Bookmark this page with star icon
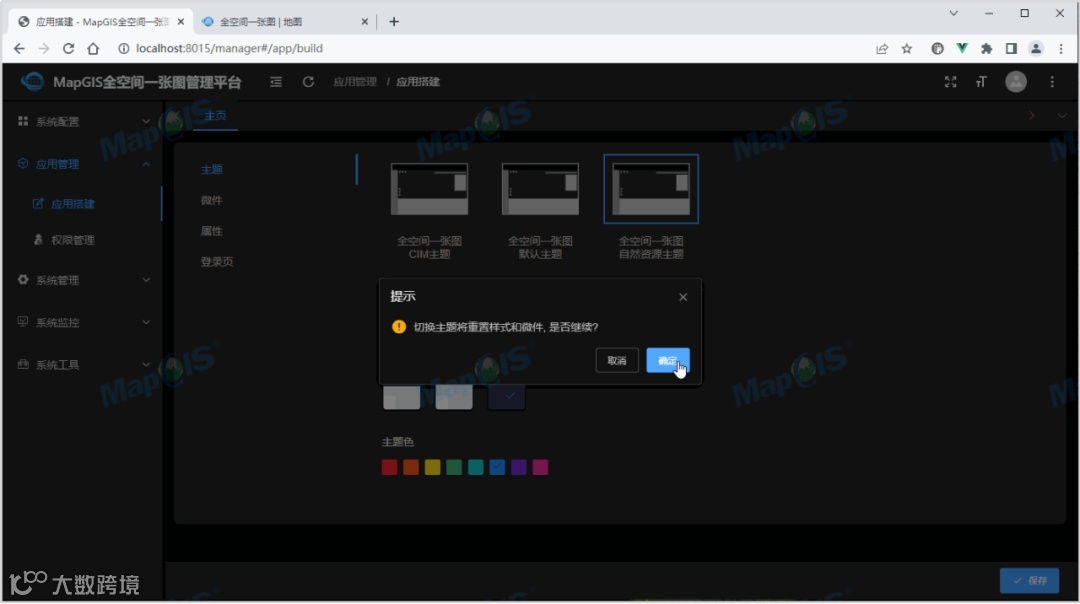1080x604 pixels. 906,48
